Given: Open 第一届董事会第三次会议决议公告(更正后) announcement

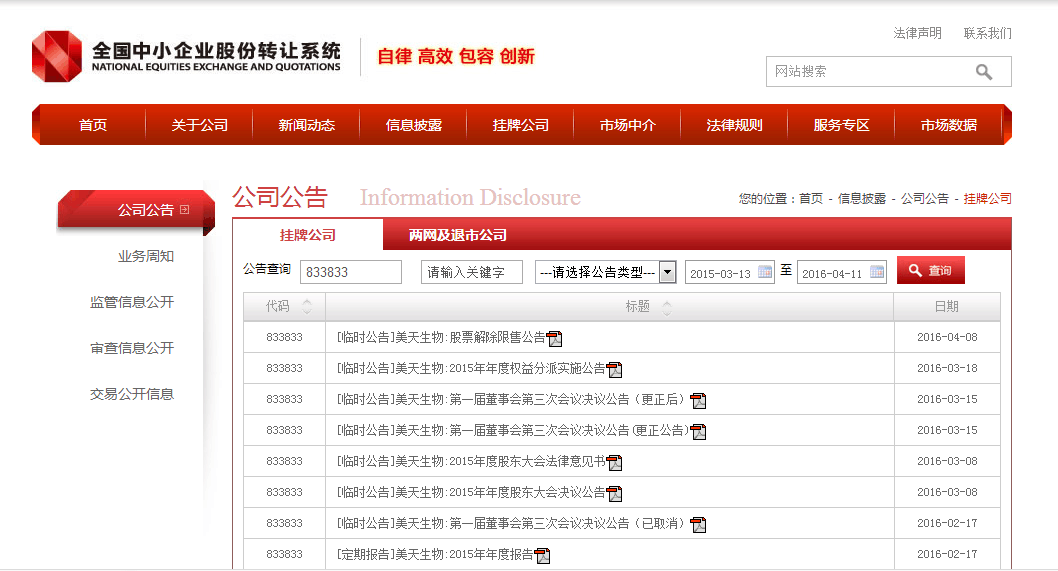Looking at the screenshot, I should click(511, 400).
